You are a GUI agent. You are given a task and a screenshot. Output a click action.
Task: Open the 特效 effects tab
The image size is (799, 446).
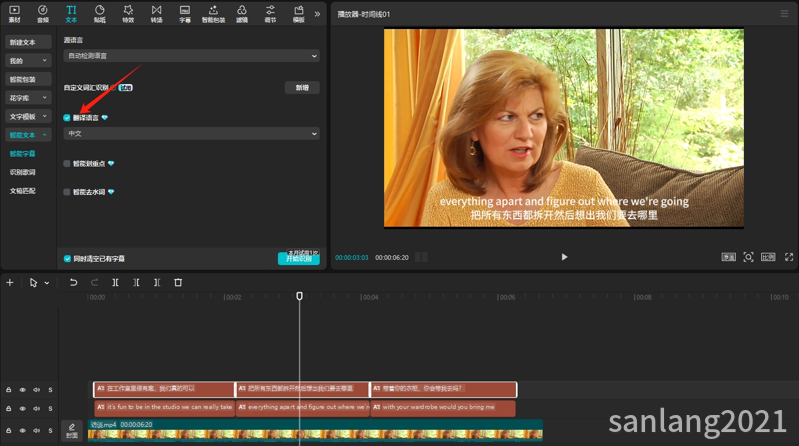128,14
